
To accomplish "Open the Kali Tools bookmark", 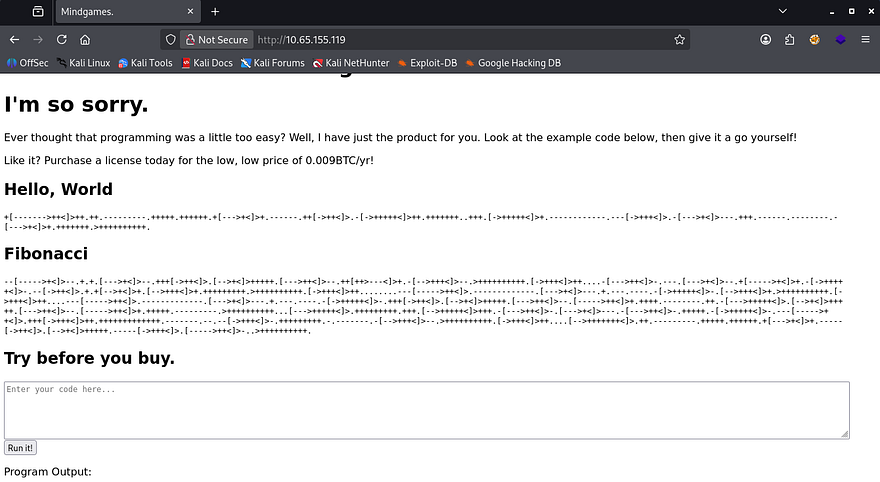I will click(146, 63).
